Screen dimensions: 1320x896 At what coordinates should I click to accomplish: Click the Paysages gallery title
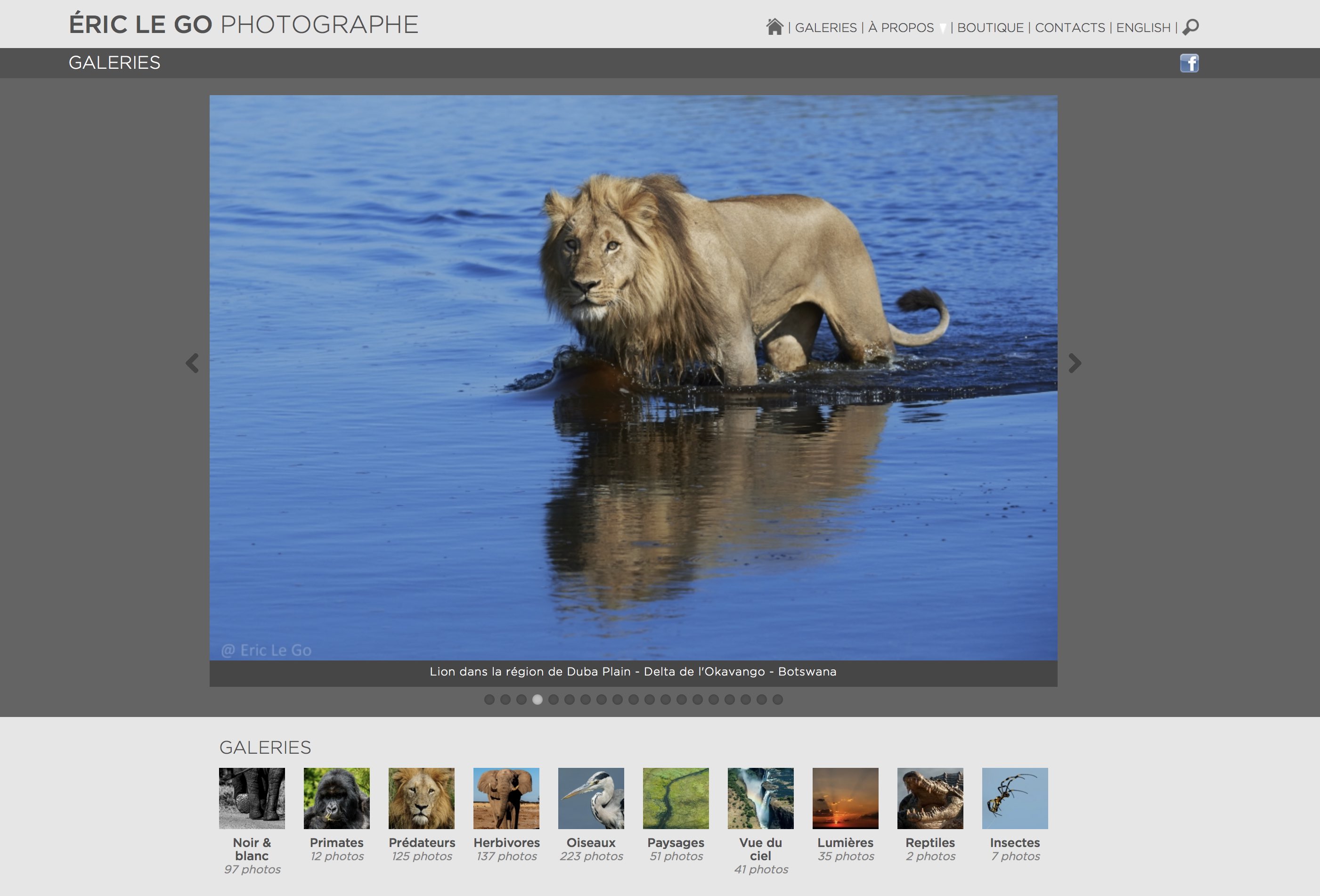(x=676, y=843)
